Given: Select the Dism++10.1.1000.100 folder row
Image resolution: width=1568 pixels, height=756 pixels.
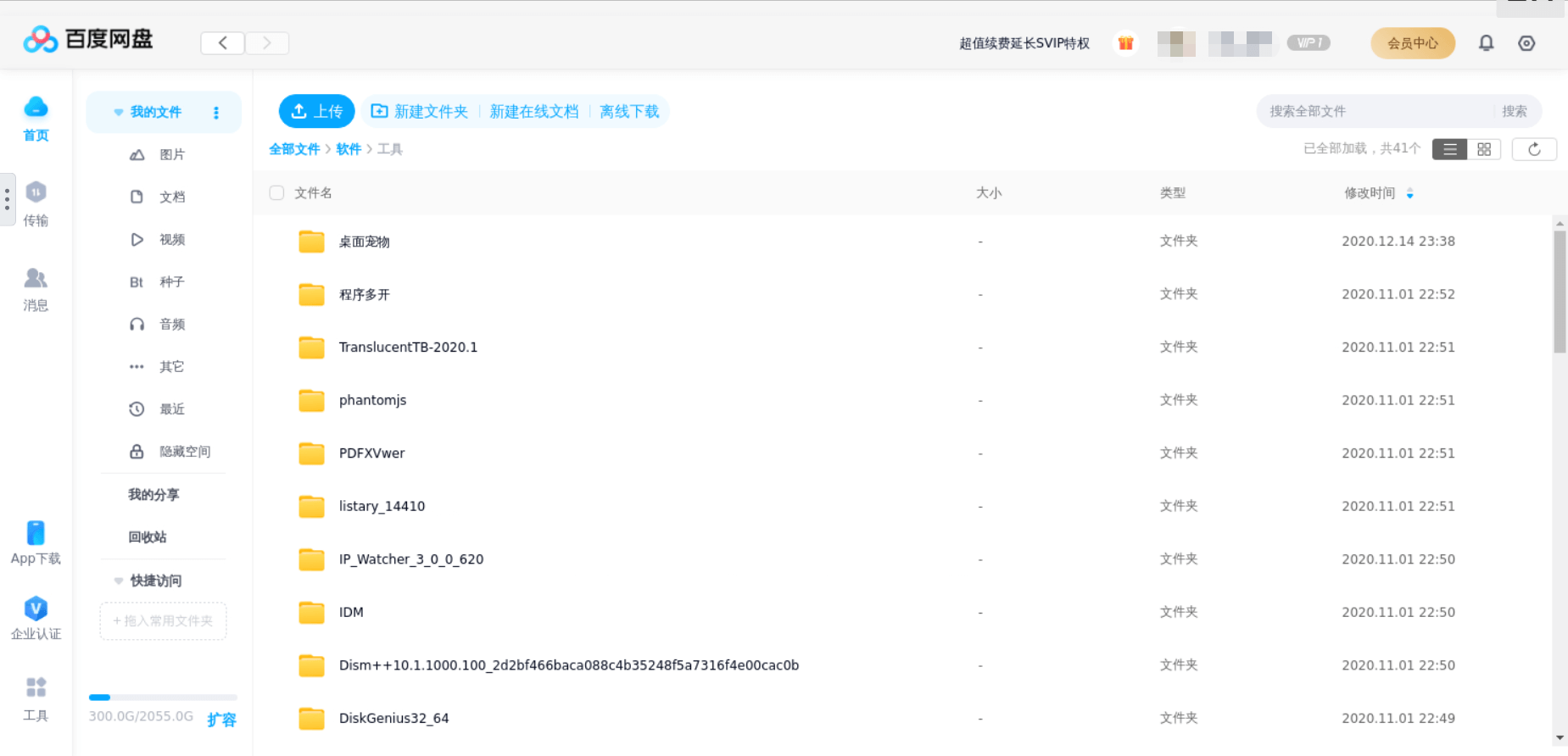Looking at the screenshot, I should coord(903,665).
